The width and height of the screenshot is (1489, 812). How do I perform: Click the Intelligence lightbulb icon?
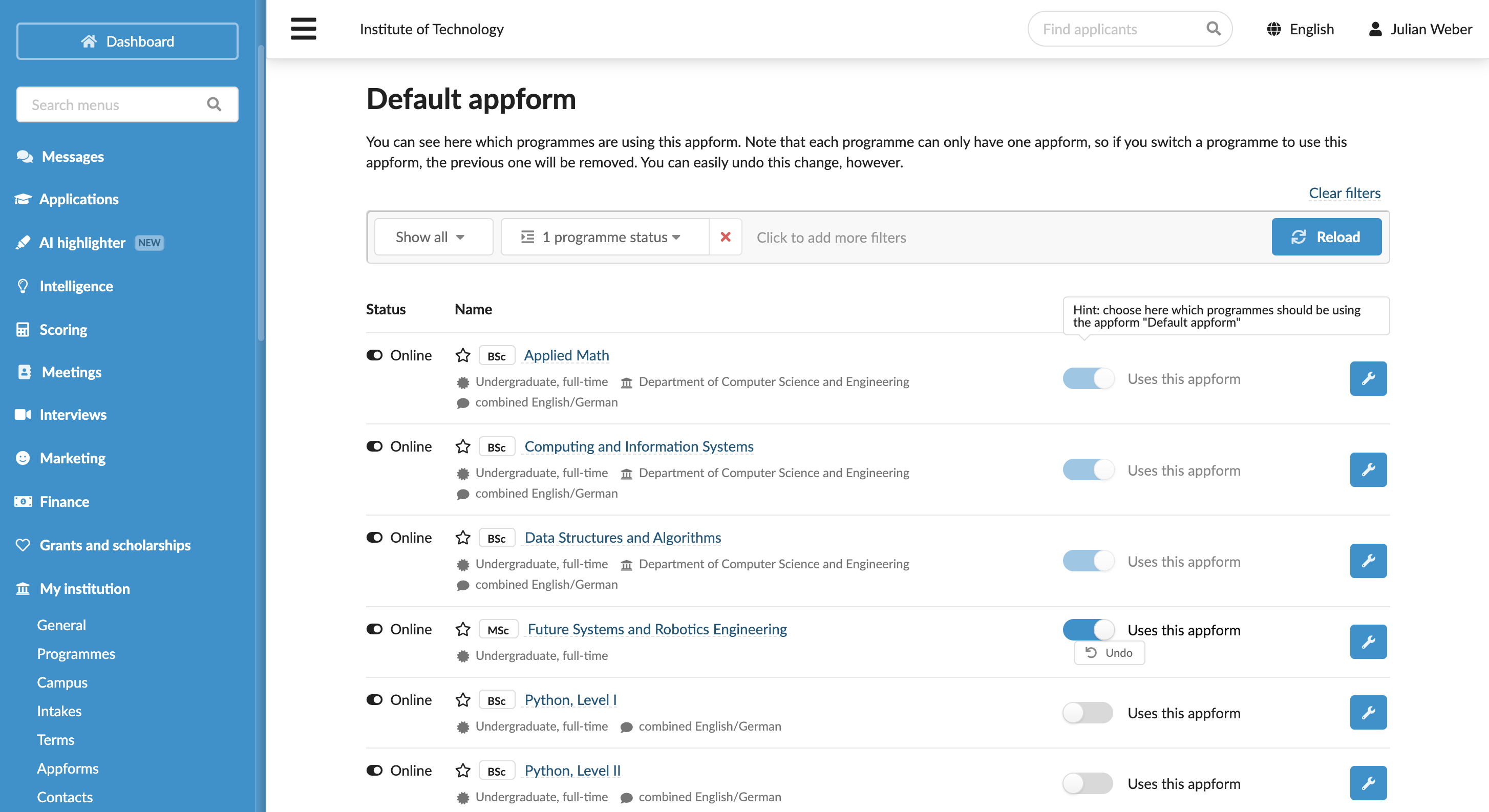click(23, 286)
